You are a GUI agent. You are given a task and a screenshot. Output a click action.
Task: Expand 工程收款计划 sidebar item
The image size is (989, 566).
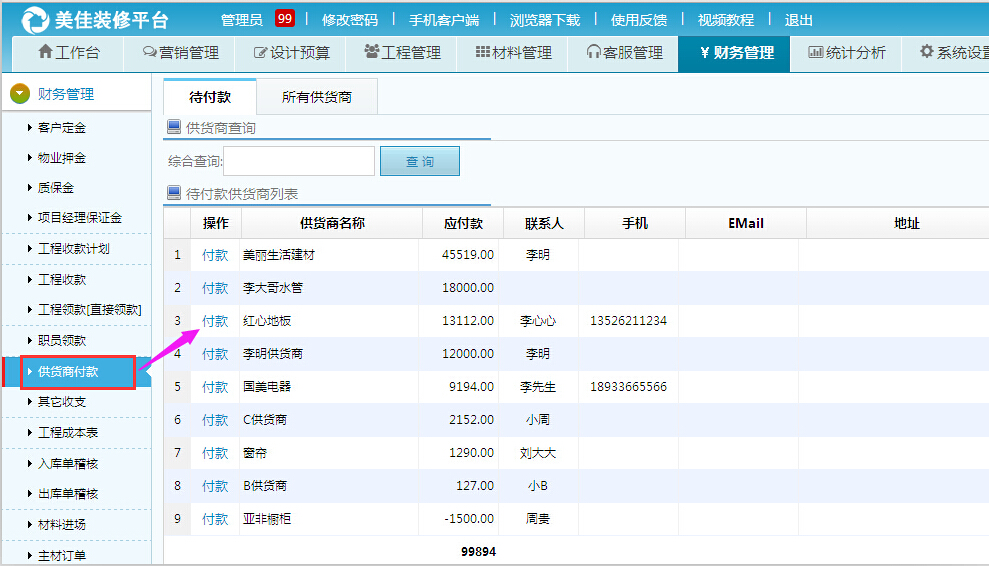[73, 249]
